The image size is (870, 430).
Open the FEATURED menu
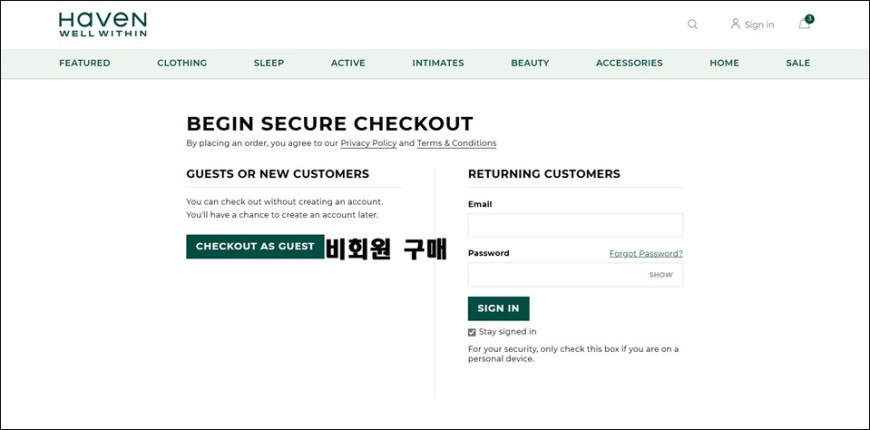tap(85, 63)
